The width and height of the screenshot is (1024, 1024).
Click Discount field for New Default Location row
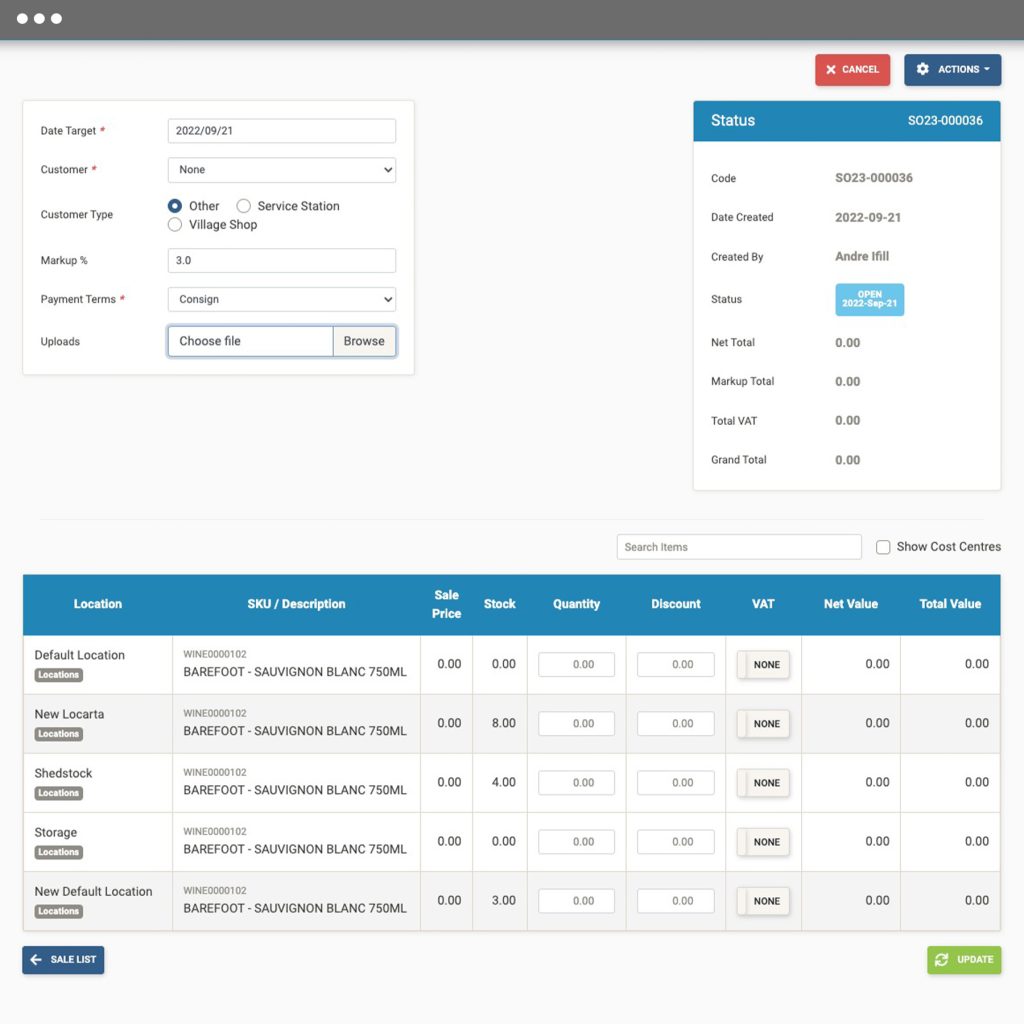tap(675, 901)
